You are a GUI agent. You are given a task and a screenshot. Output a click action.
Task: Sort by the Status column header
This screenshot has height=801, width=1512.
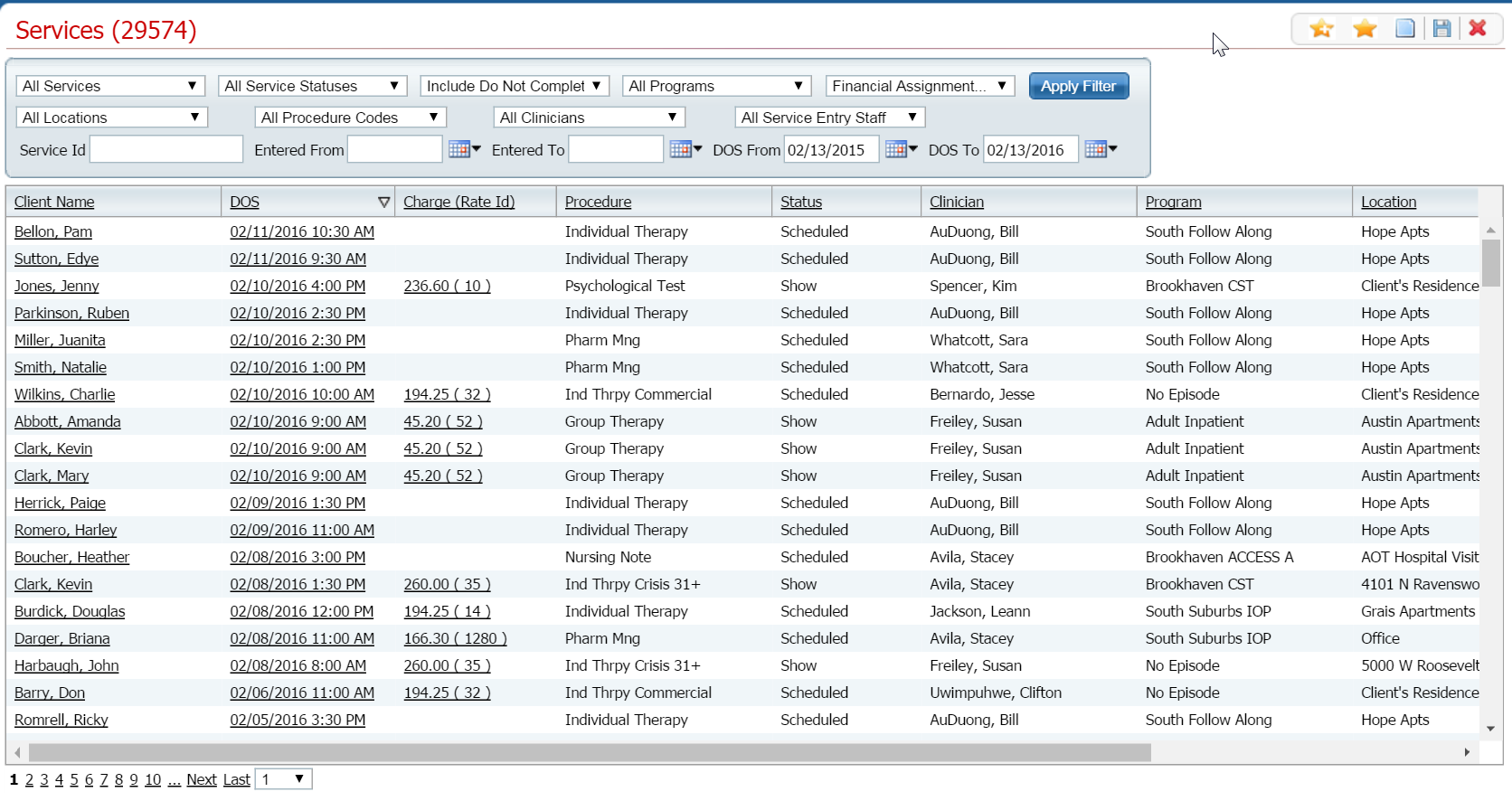pyautogui.click(x=800, y=203)
